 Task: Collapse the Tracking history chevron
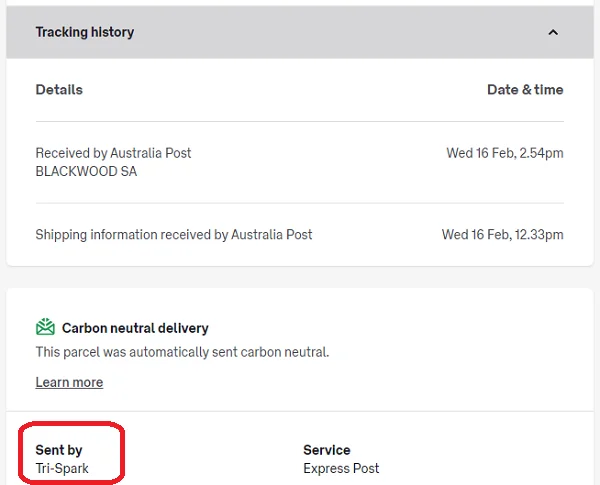(553, 32)
